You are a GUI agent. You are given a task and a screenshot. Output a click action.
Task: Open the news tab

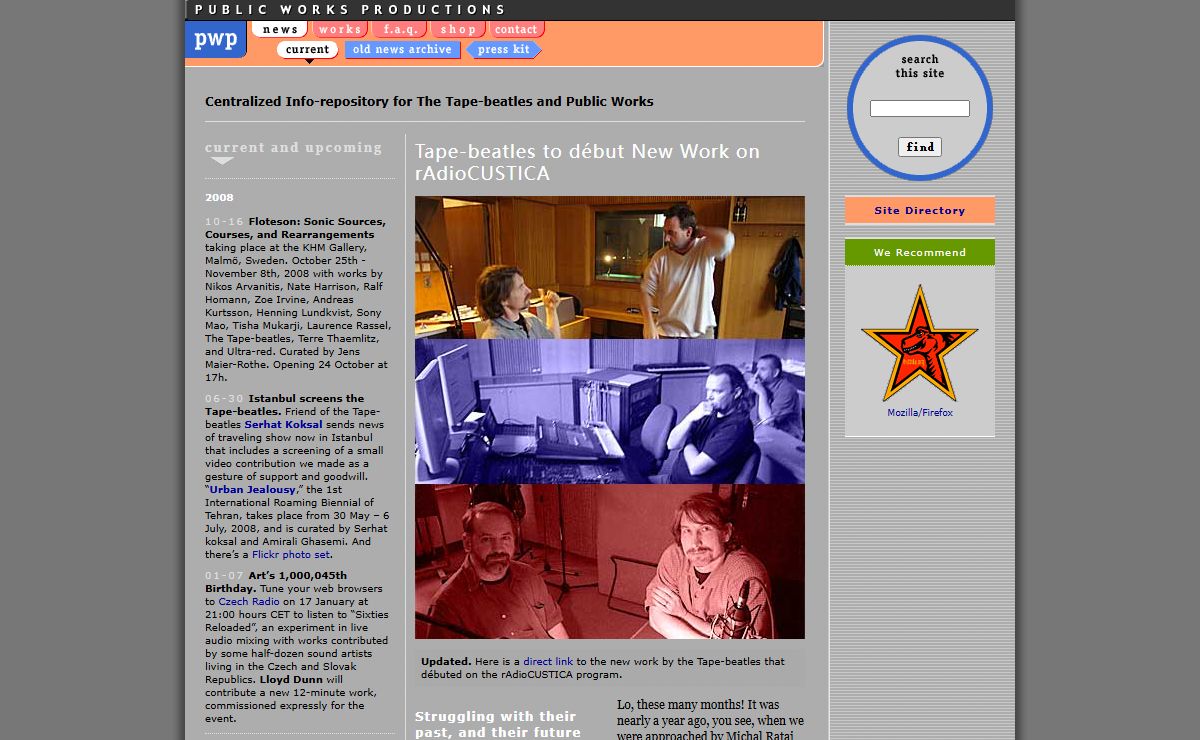(x=280, y=29)
